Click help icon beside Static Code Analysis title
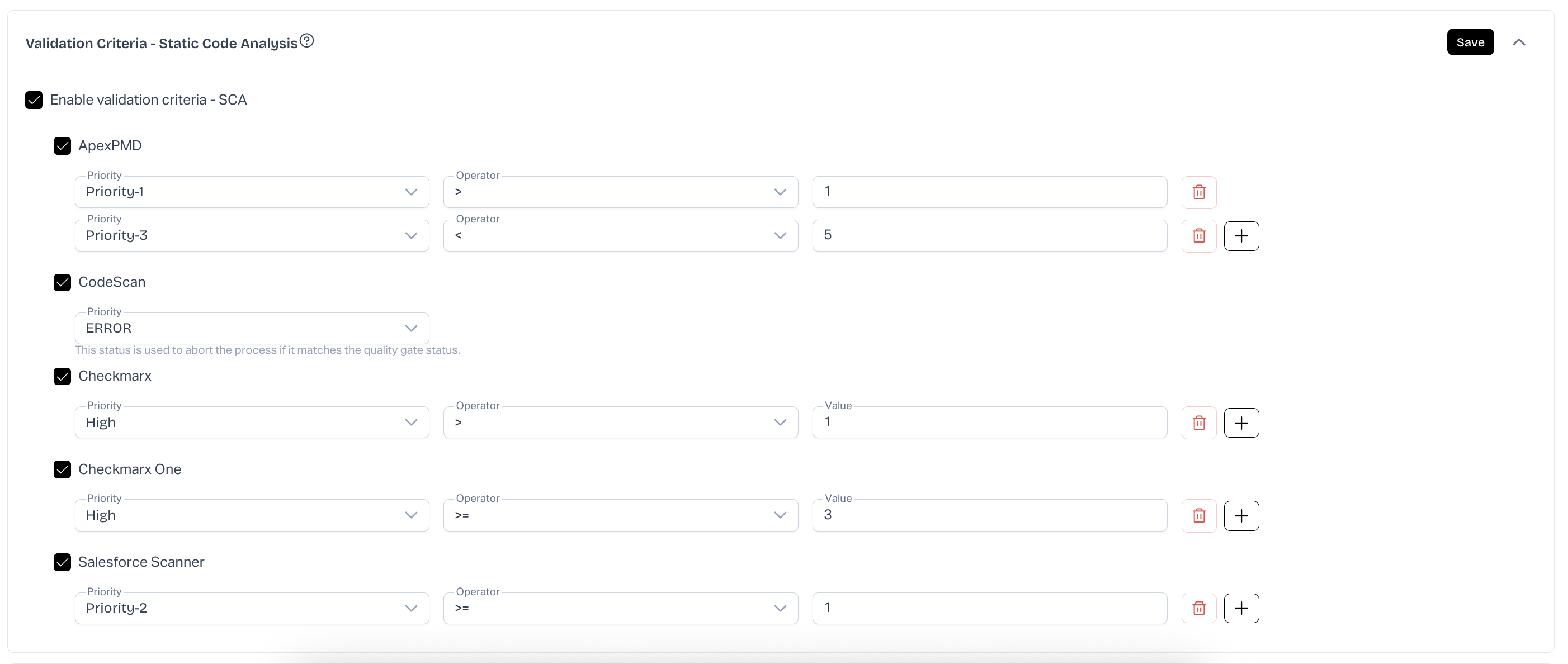The width and height of the screenshot is (1568, 664). 307,41
